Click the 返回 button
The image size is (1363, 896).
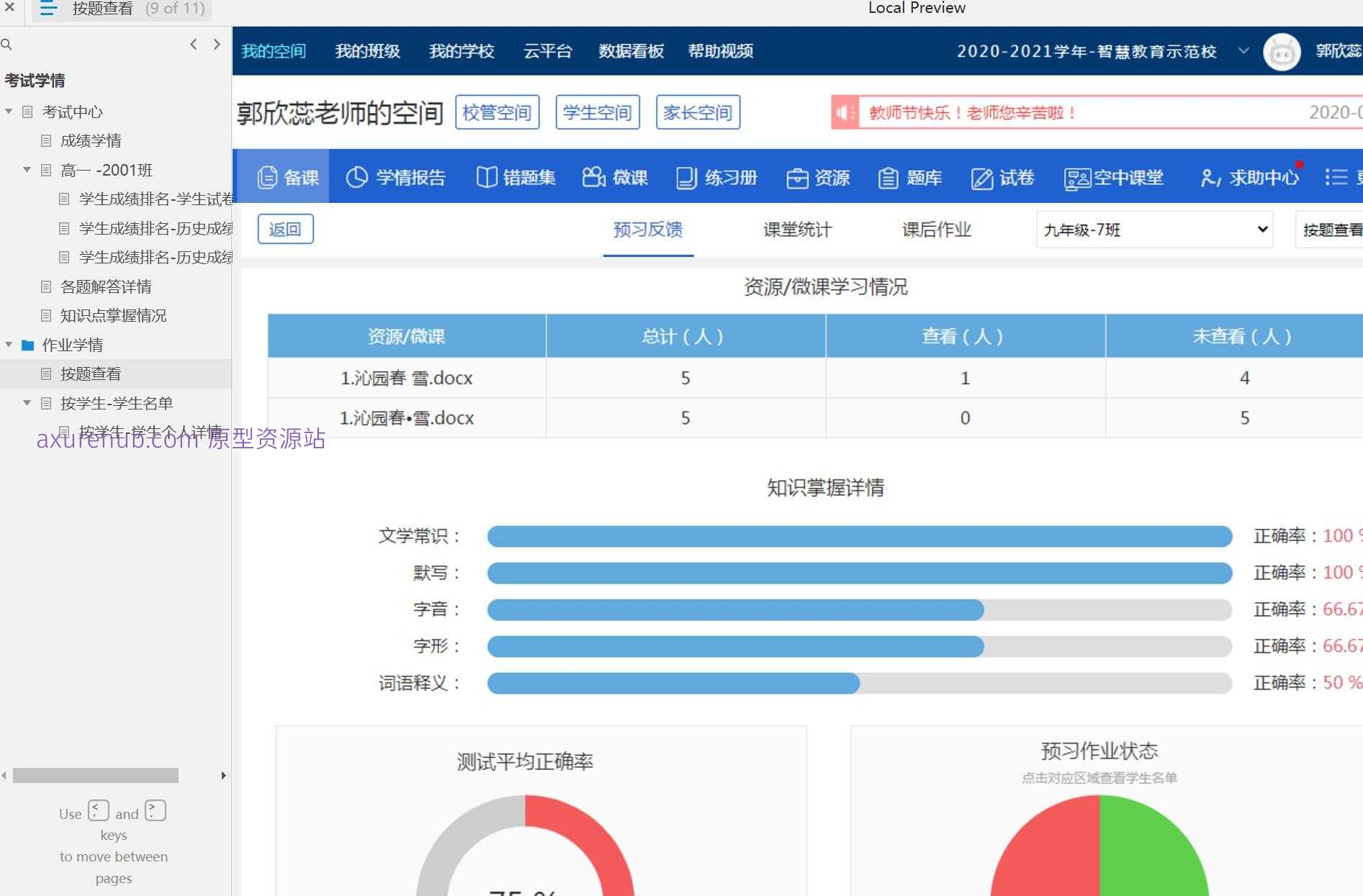pyautogui.click(x=285, y=228)
